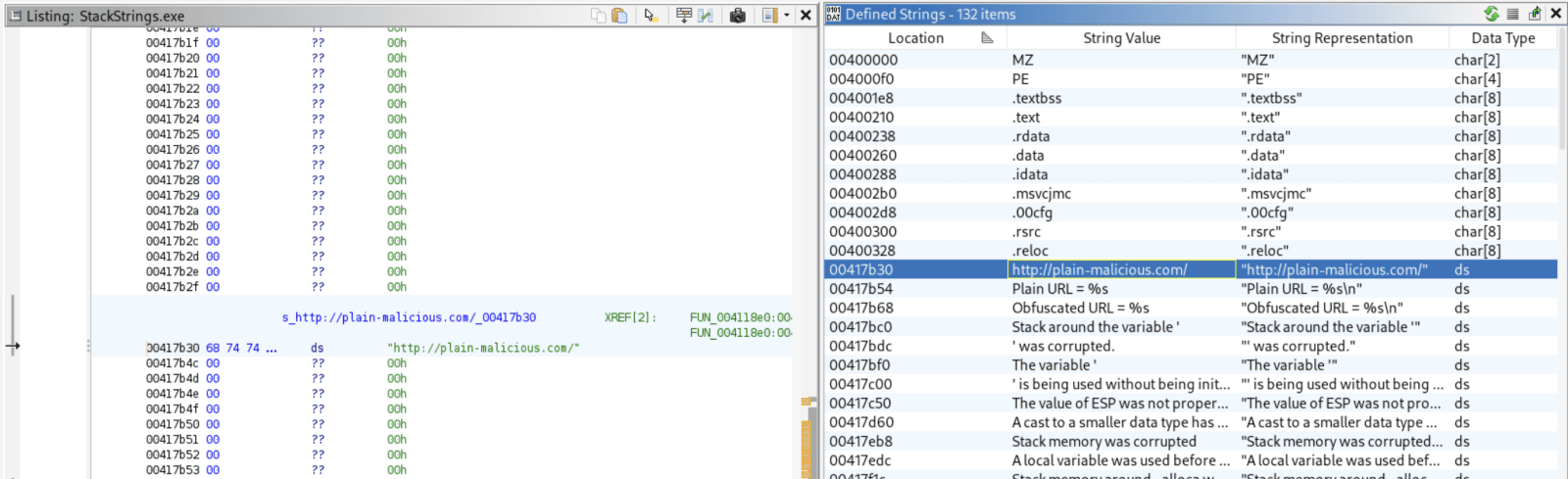Click the s_http://plain-malicious.com/_00417b30 label in Listing

coord(409,317)
